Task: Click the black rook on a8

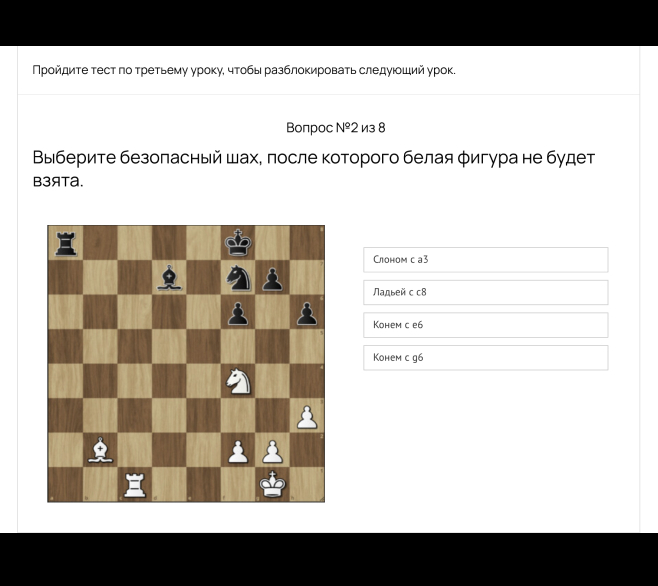Action: [x=65, y=242]
